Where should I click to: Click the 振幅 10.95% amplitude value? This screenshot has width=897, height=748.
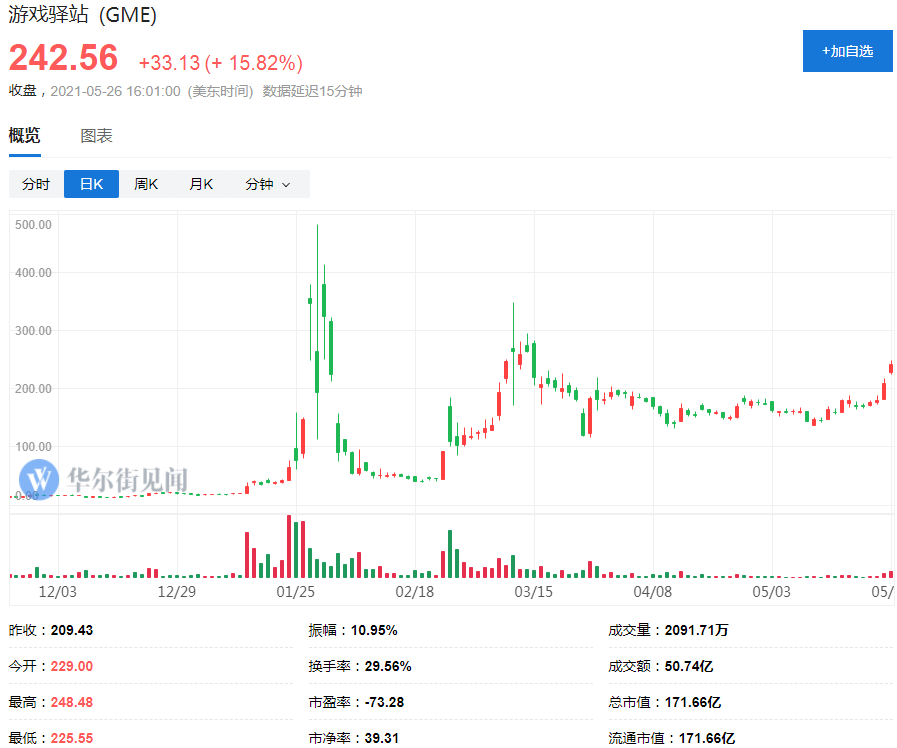click(374, 630)
